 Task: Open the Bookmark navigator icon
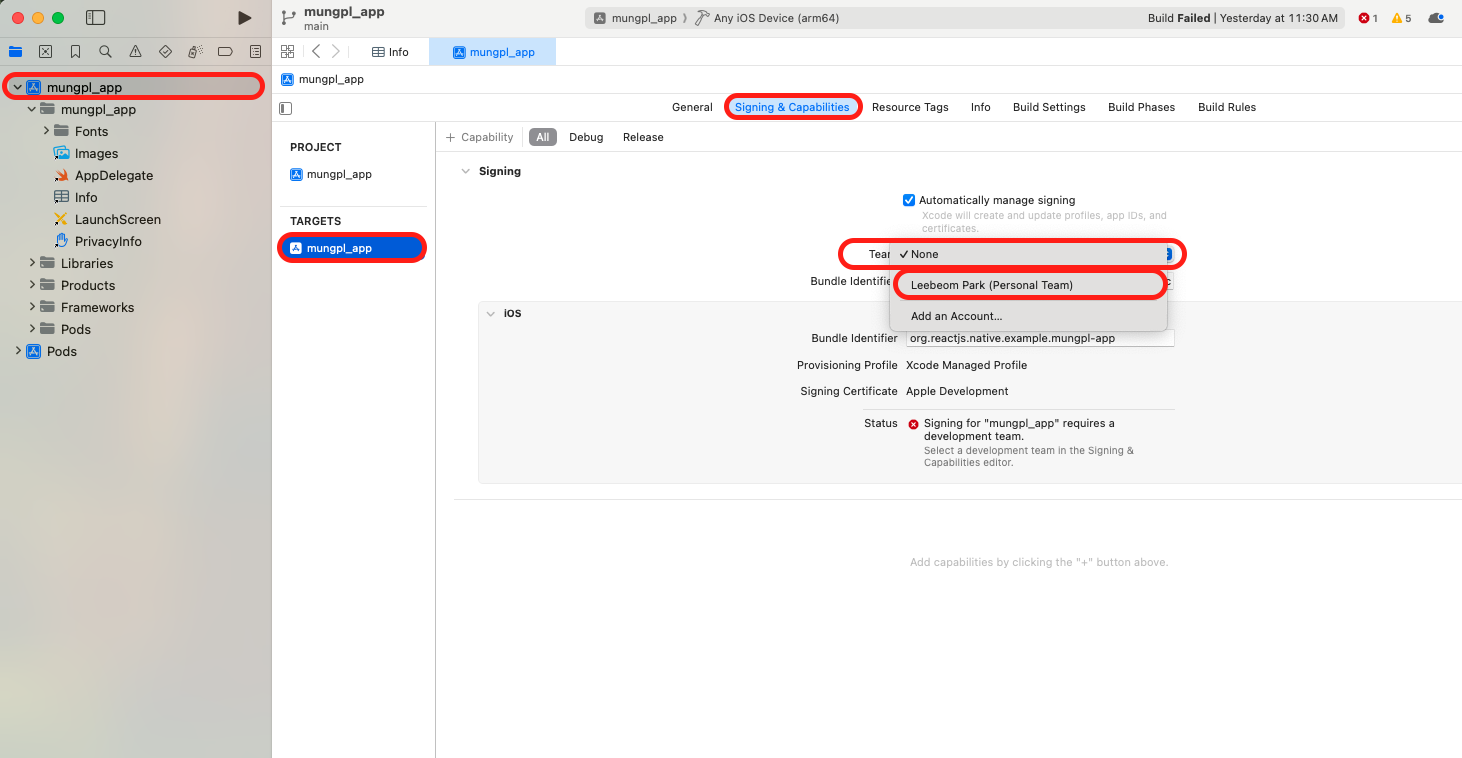[x=75, y=51]
